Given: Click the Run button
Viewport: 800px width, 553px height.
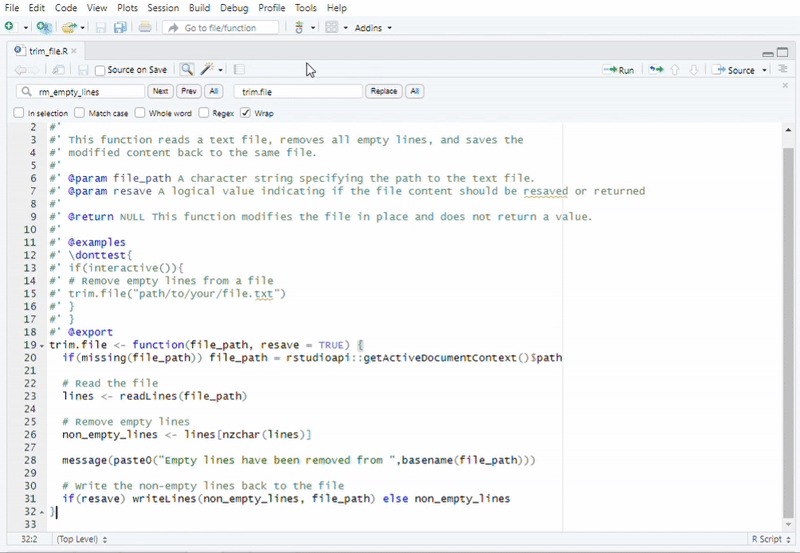Looking at the screenshot, I should click(x=619, y=71).
